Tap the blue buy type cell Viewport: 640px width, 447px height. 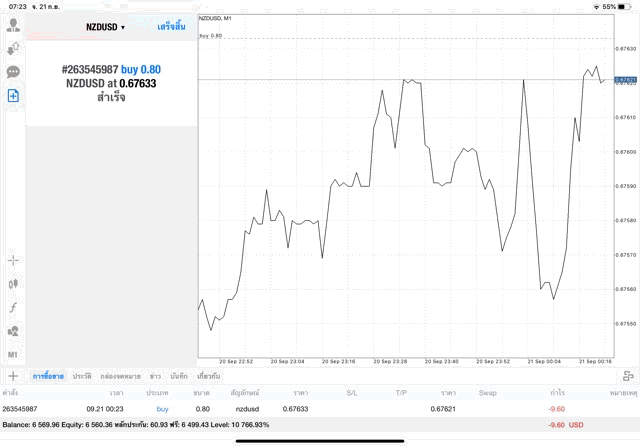coord(162,409)
